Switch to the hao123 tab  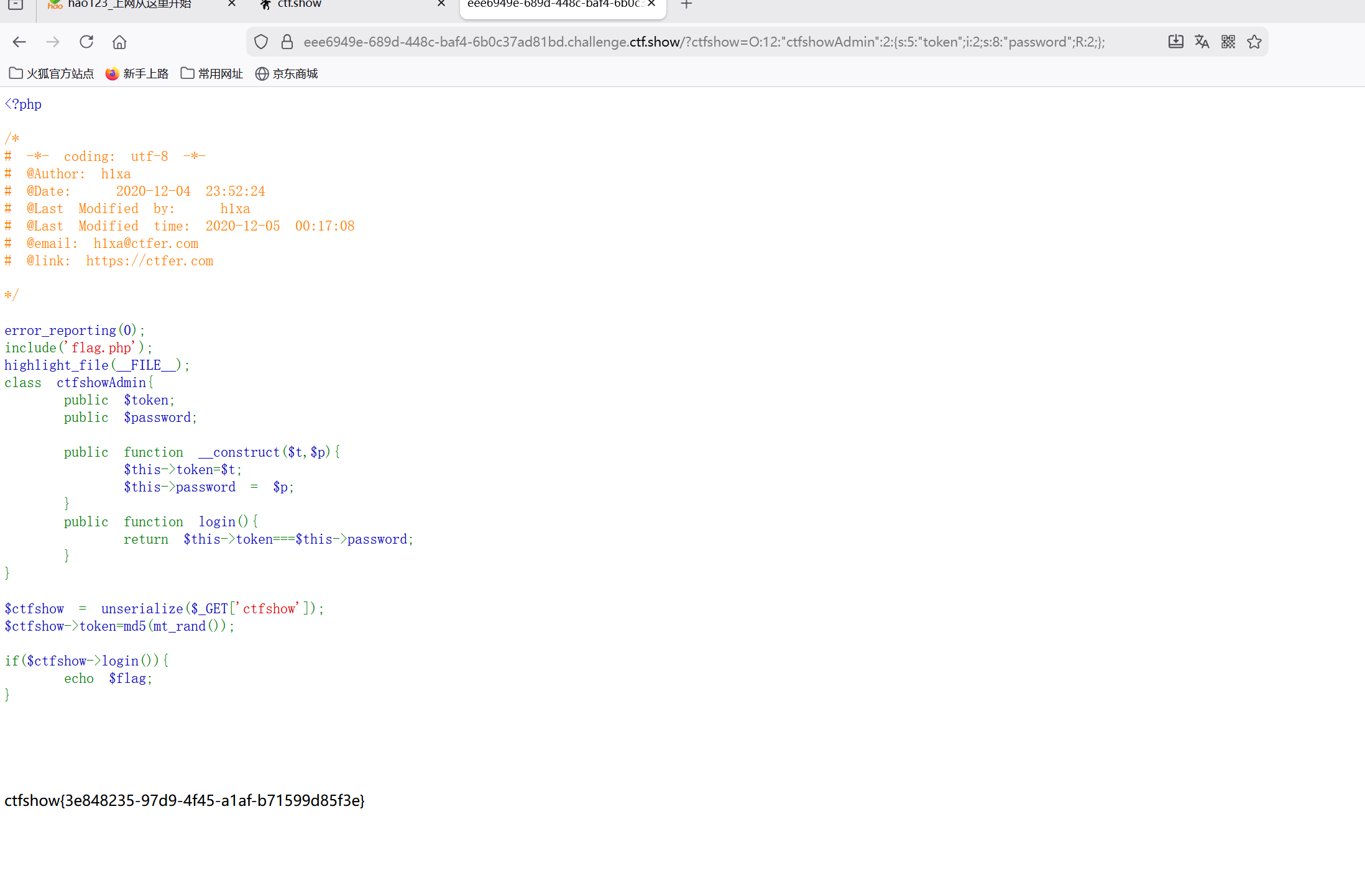[x=131, y=5]
